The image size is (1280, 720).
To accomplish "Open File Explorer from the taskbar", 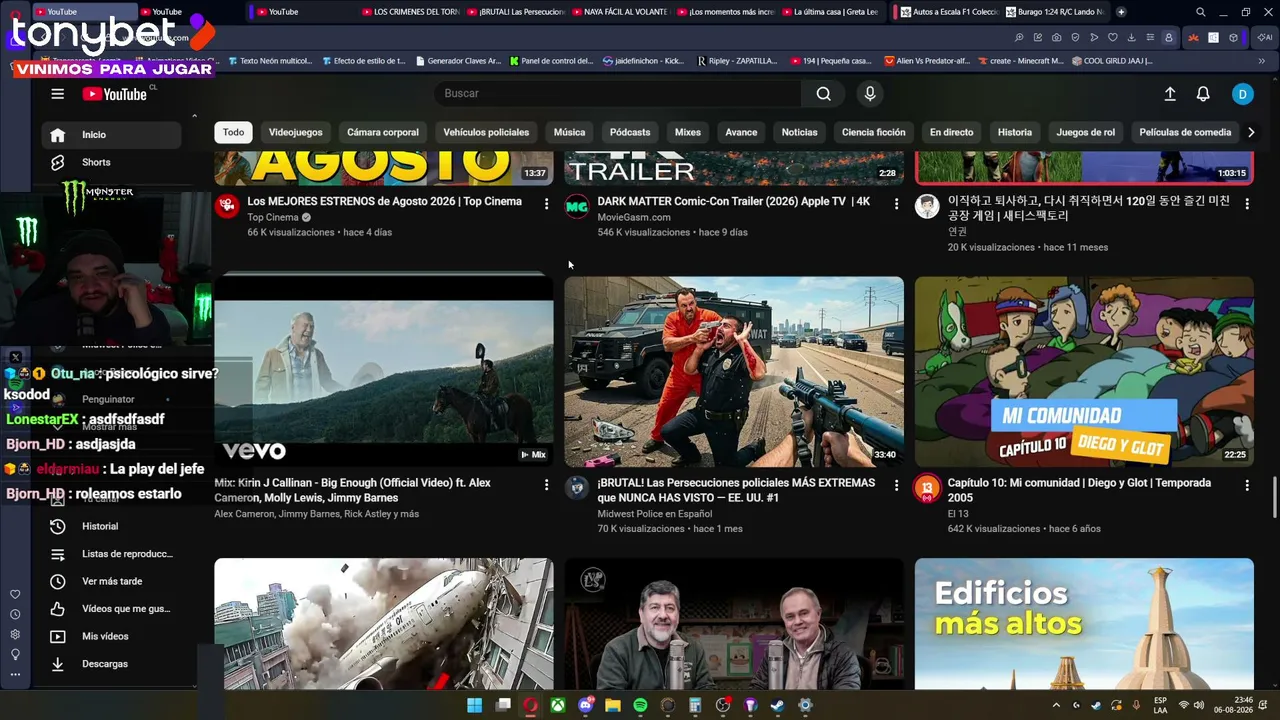I will click(612, 706).
